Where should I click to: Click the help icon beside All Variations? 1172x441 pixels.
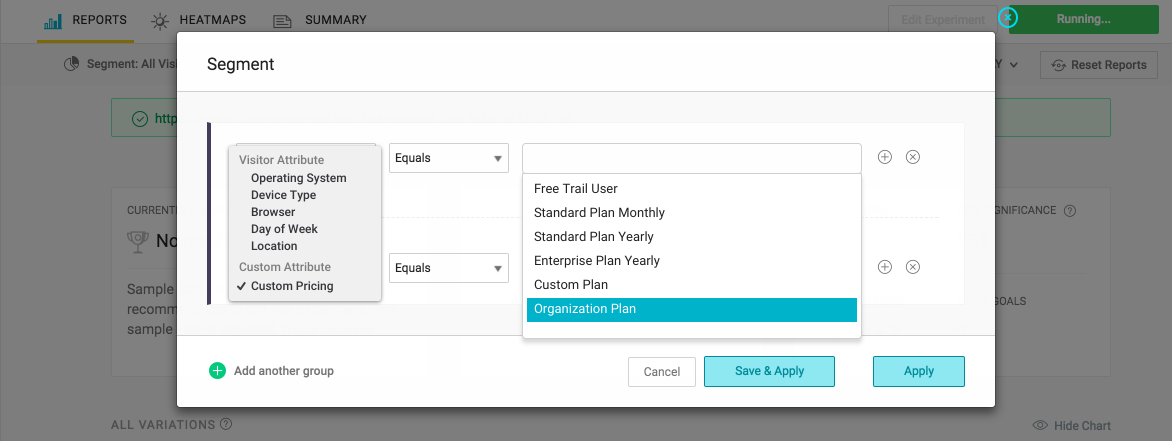pos(226,424)
